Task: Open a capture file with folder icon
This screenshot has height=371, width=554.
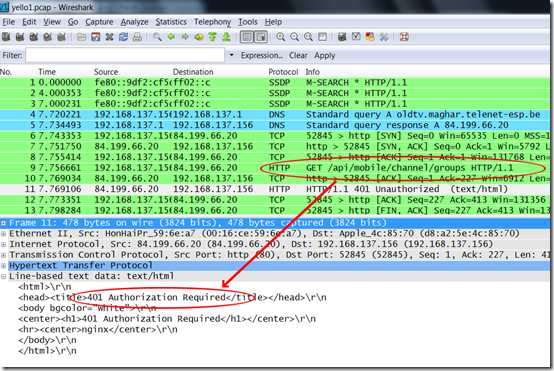Action: tap(82, 37)
